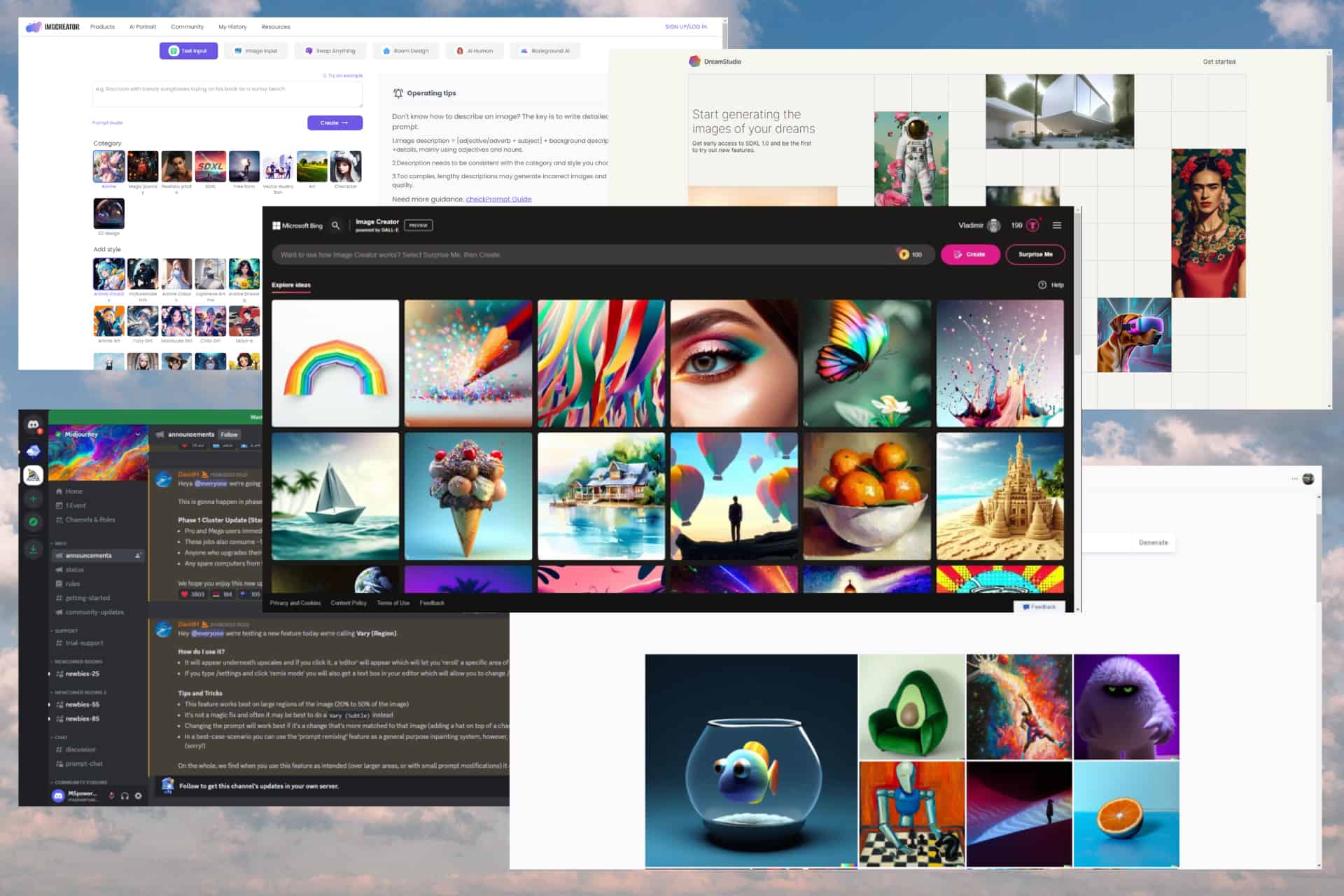The image size is (1344, 896).
Task: Click the Help icon in Bing Image Creator
Action: tap(1042, 285)
